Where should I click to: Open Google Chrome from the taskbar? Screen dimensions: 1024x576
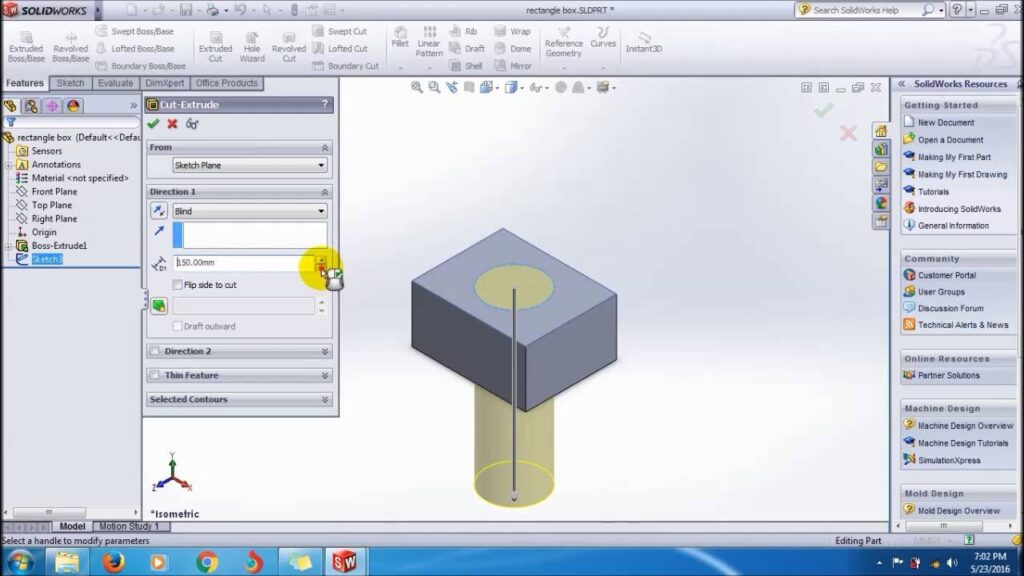click(207, 562)
